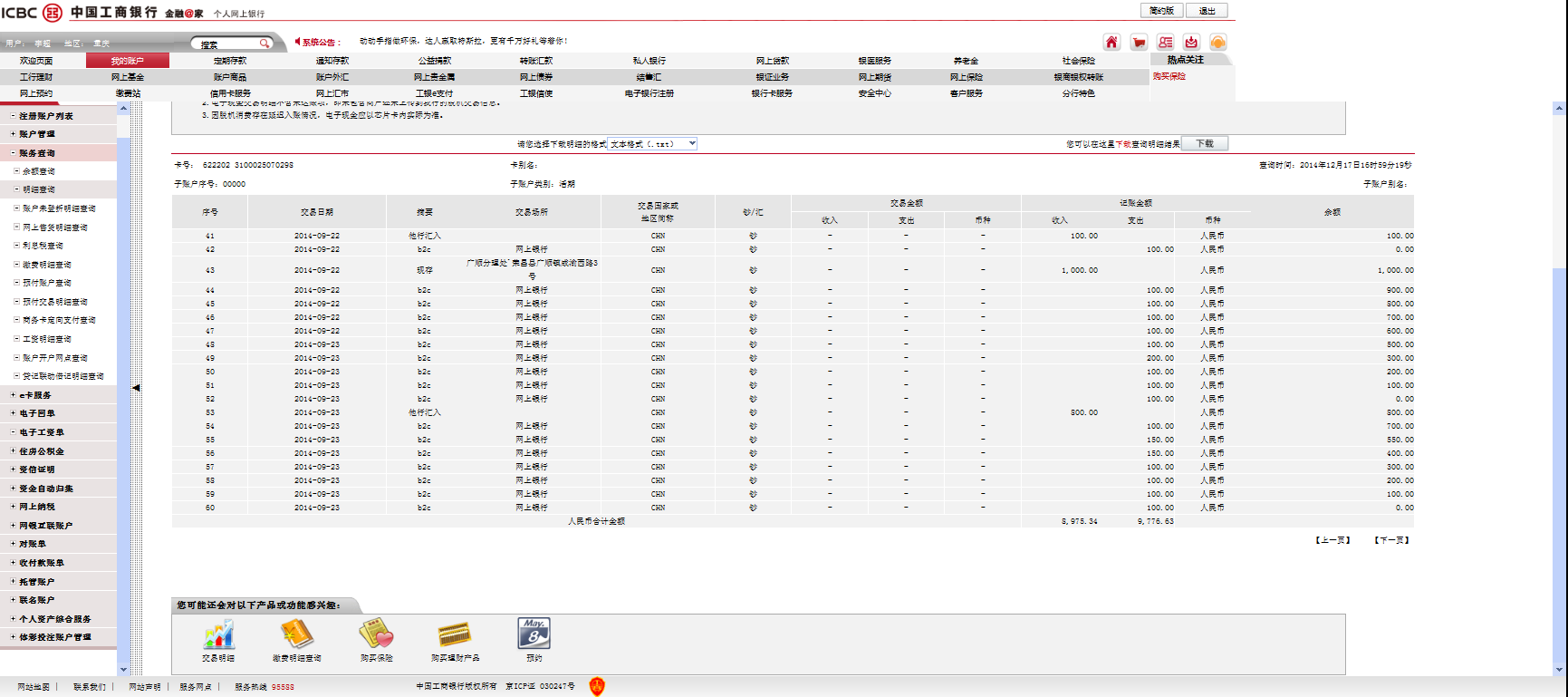Click the 下载 download button
The width and height of the screenshot is (1568, 697).
coord(1204,144)
